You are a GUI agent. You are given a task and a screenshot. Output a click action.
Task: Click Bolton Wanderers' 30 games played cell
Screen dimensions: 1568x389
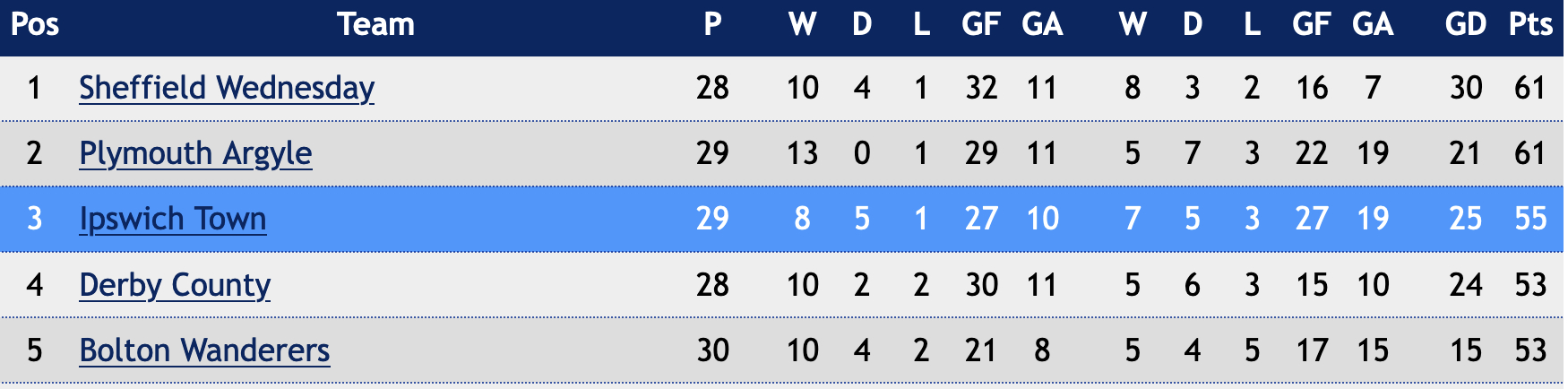pyautogui.click(x=713, y=350)
